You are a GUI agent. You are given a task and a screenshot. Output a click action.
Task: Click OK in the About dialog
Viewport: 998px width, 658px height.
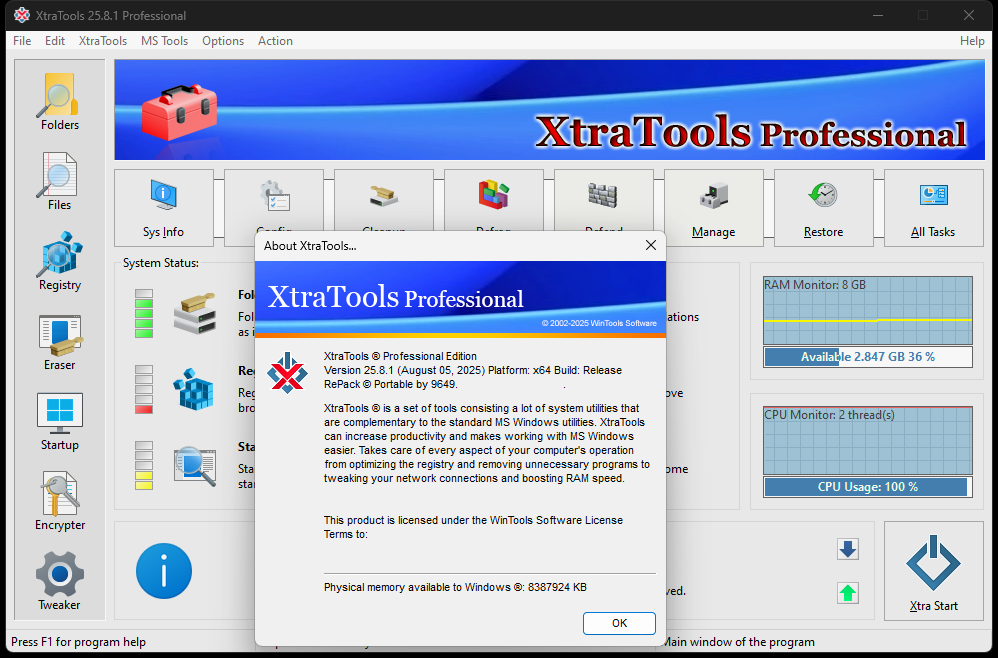[x=619, y=623]
